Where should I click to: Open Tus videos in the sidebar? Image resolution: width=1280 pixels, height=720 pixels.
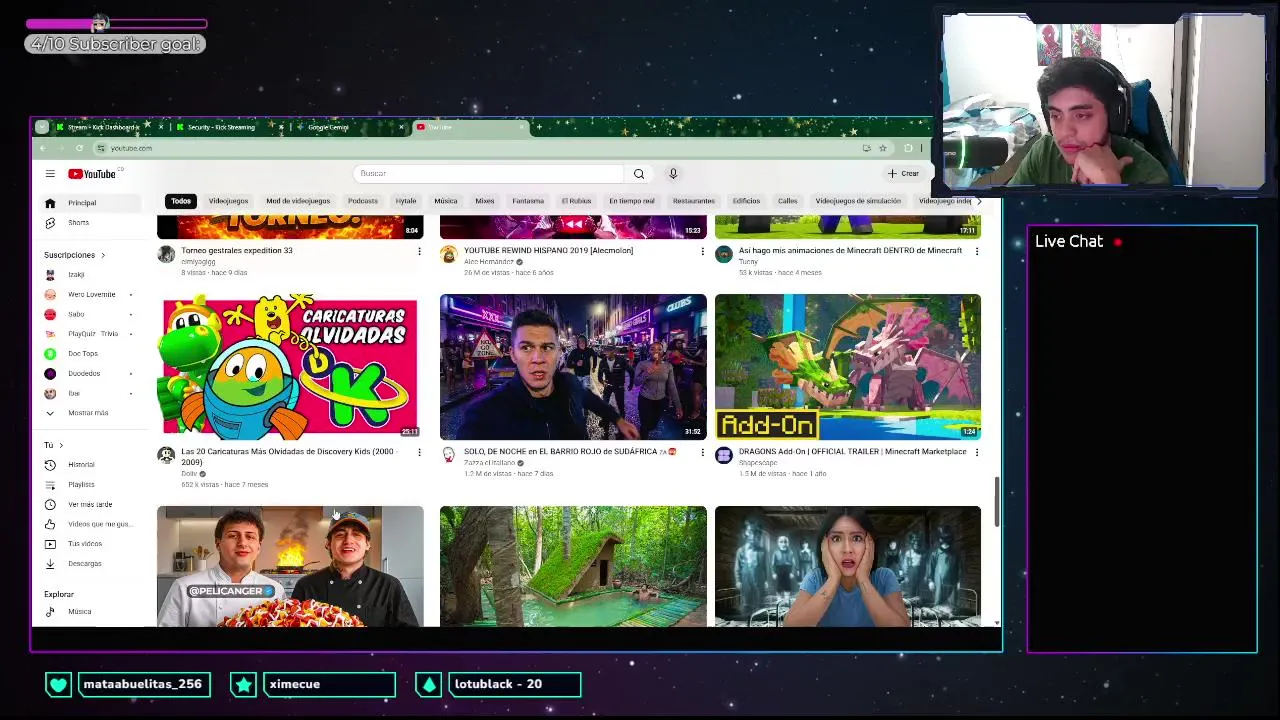(x=88, y=544)
